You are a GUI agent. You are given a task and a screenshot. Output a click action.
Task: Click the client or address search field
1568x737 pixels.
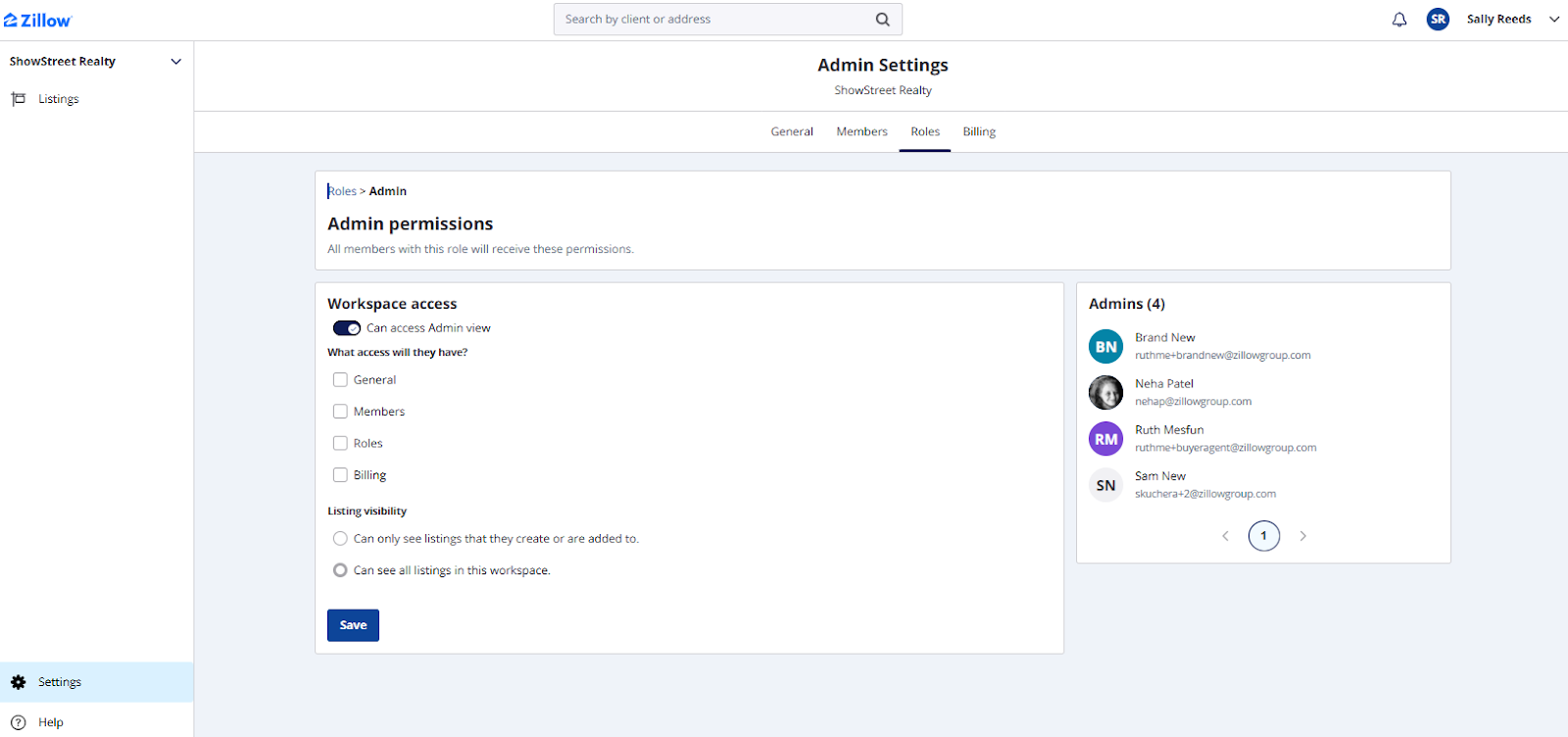pos(715,20)
